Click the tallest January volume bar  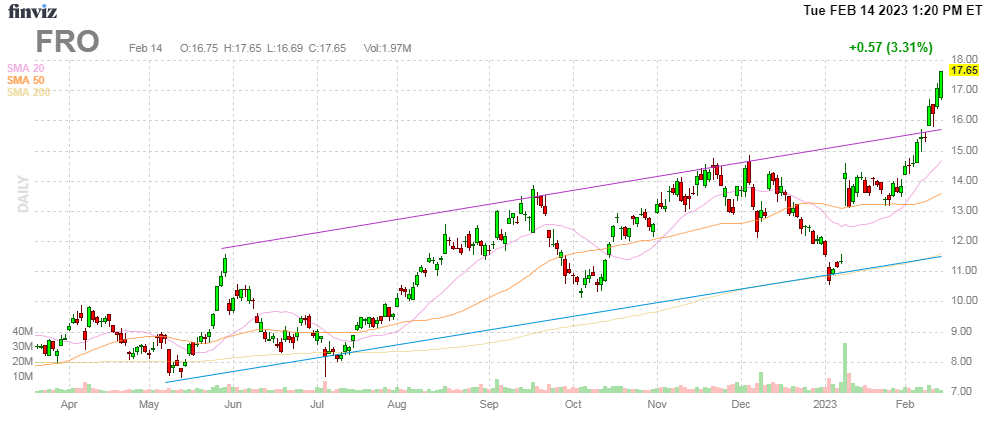tap(844, 368)
